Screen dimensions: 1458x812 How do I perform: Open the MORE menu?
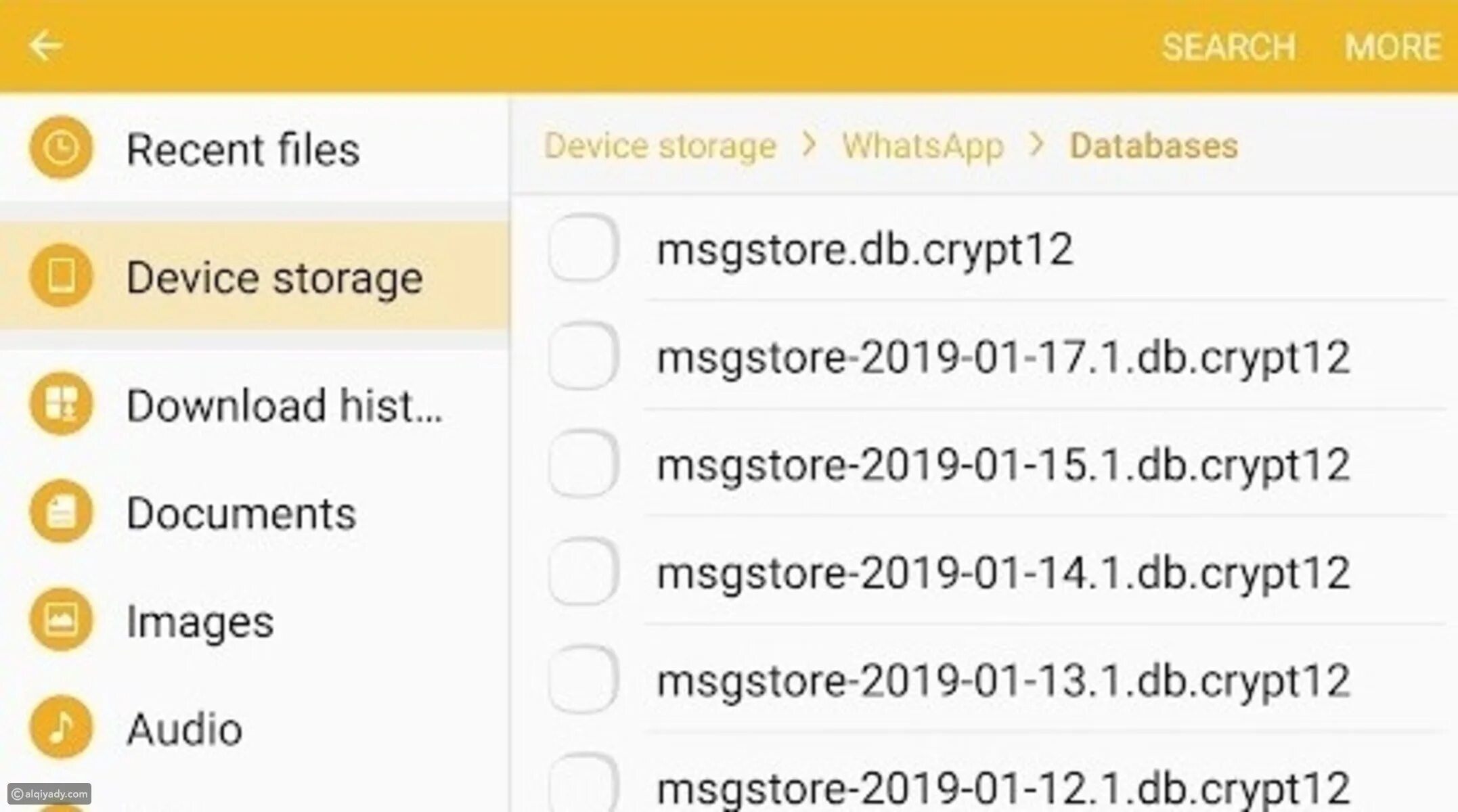pyautogui.click(x=1392, y=47)
